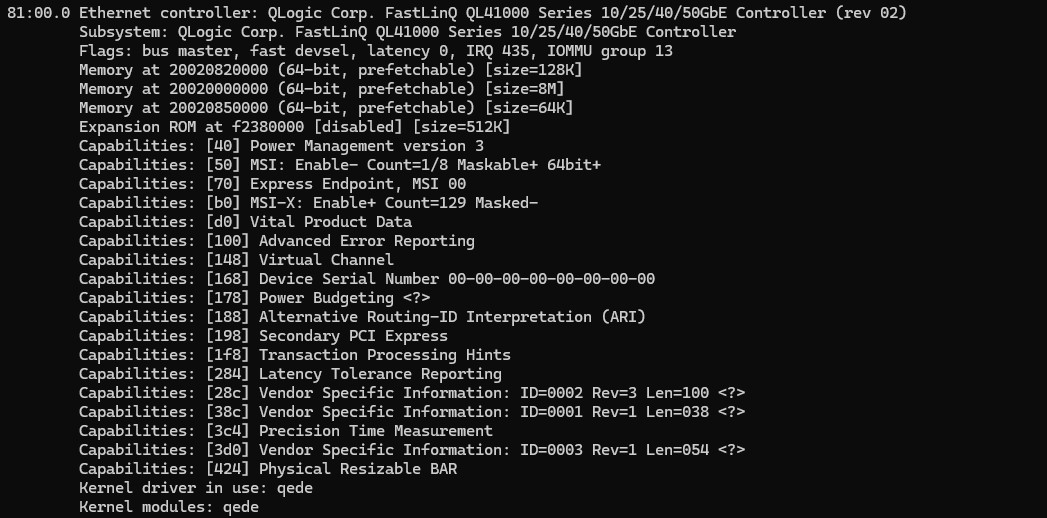Click the '81:00.0' device address text
This screenshot has height=518, width=1047.
pyautogui.click(x=38, y=13)
